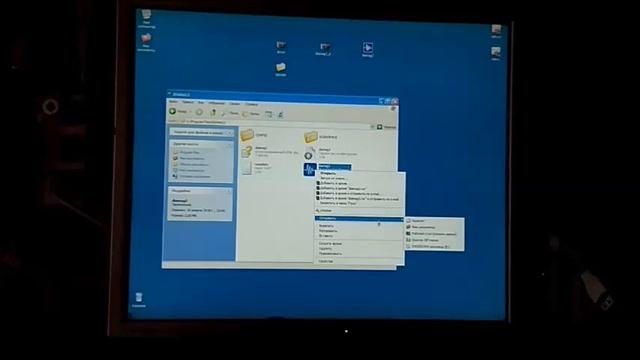
Task: Choose Create Shortcut in the context menu
Action: point(330,244)
